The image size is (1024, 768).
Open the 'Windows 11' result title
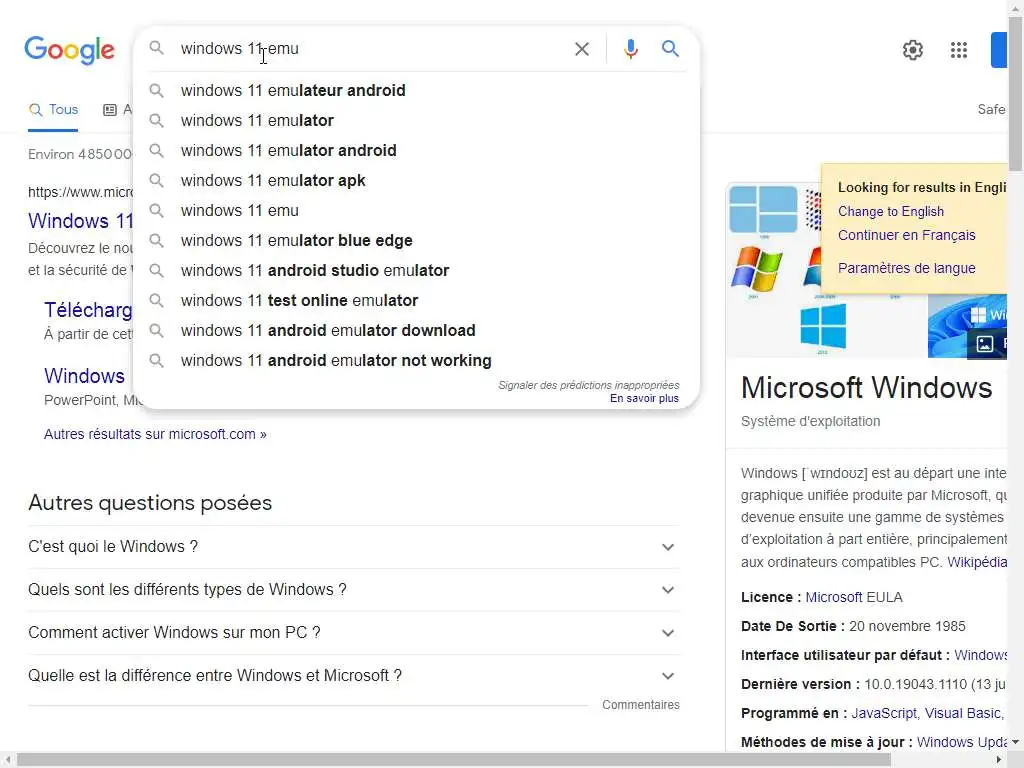(80, 221)
